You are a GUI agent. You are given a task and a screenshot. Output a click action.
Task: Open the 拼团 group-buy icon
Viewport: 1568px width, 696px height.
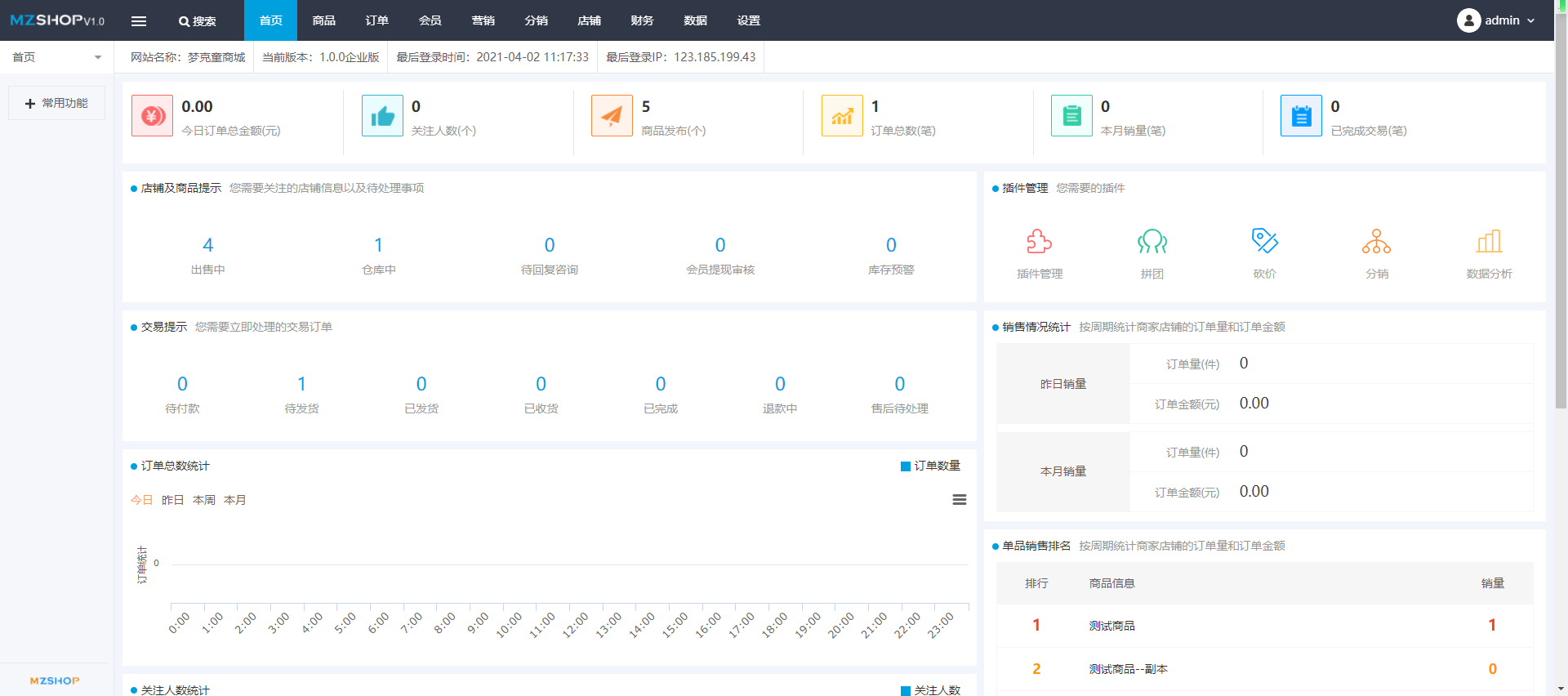tap(1152, 241)
